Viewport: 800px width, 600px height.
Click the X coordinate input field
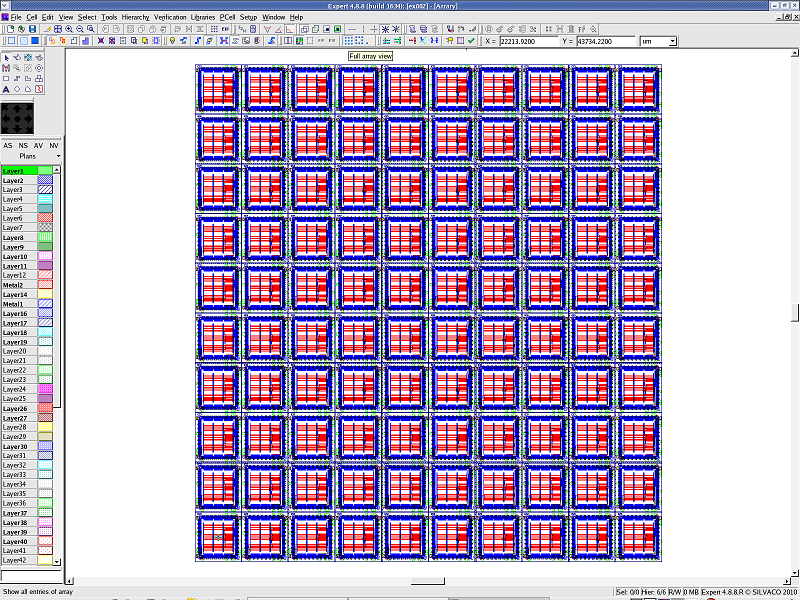point(525,41)
